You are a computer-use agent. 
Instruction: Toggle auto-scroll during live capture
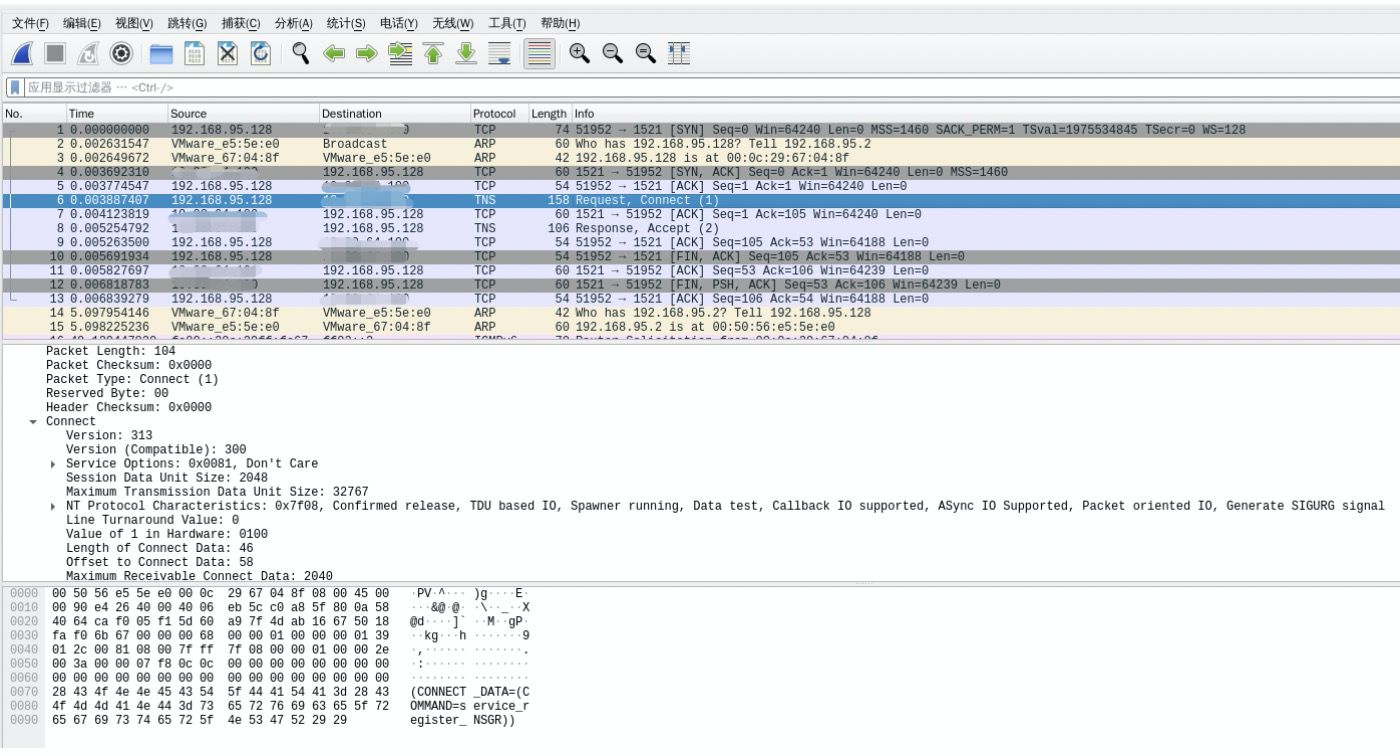click(500, 53)
